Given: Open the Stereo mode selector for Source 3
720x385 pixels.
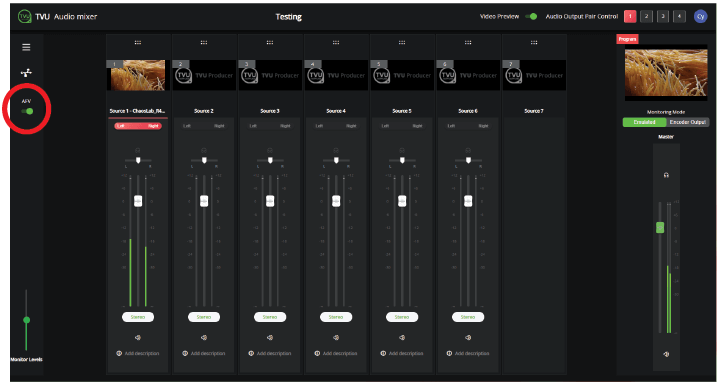Looking at the screenshot, I should click(270, 317).
